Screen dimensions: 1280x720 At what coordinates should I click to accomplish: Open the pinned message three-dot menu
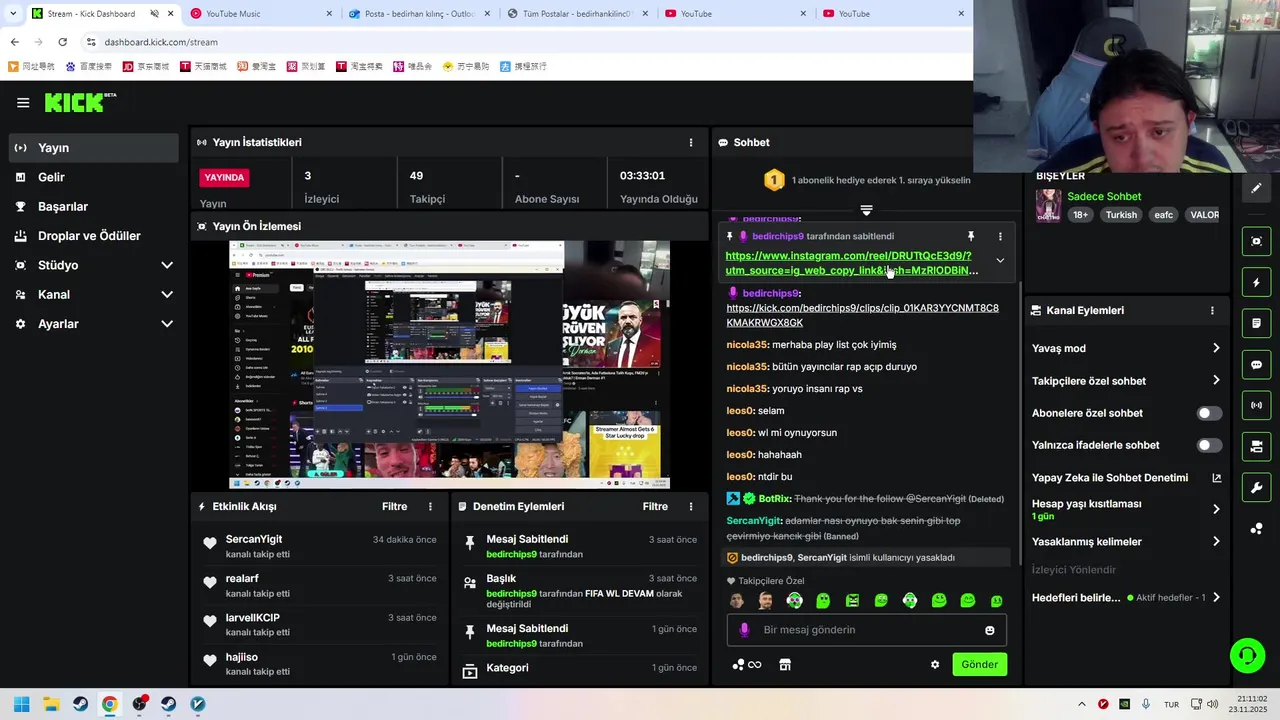pos(1000,237)
